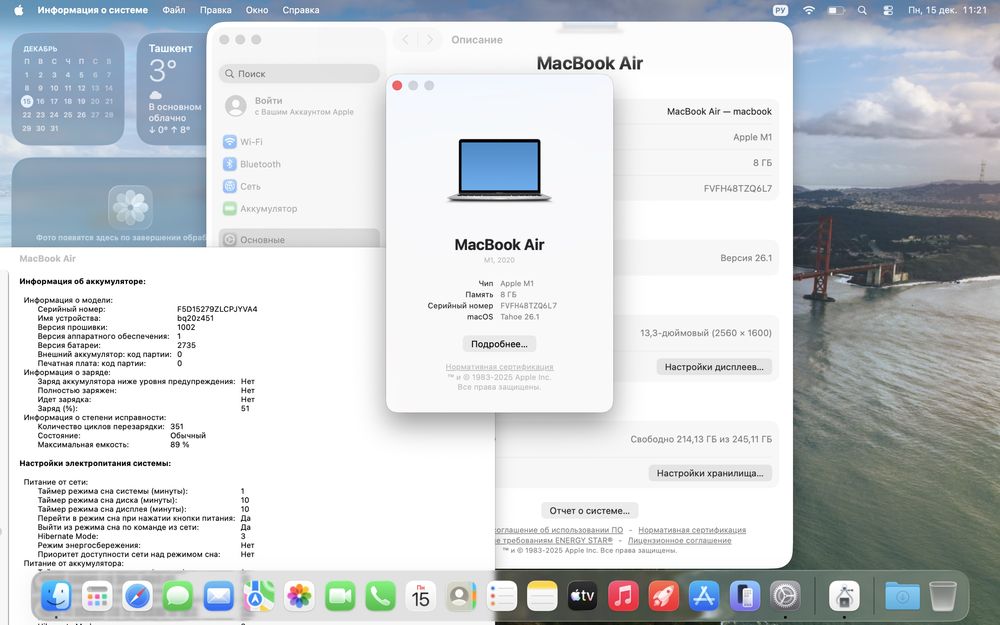1000x625 pixels.
Task: Click the date and time in menu bar
Action: [x=947, y=10]
